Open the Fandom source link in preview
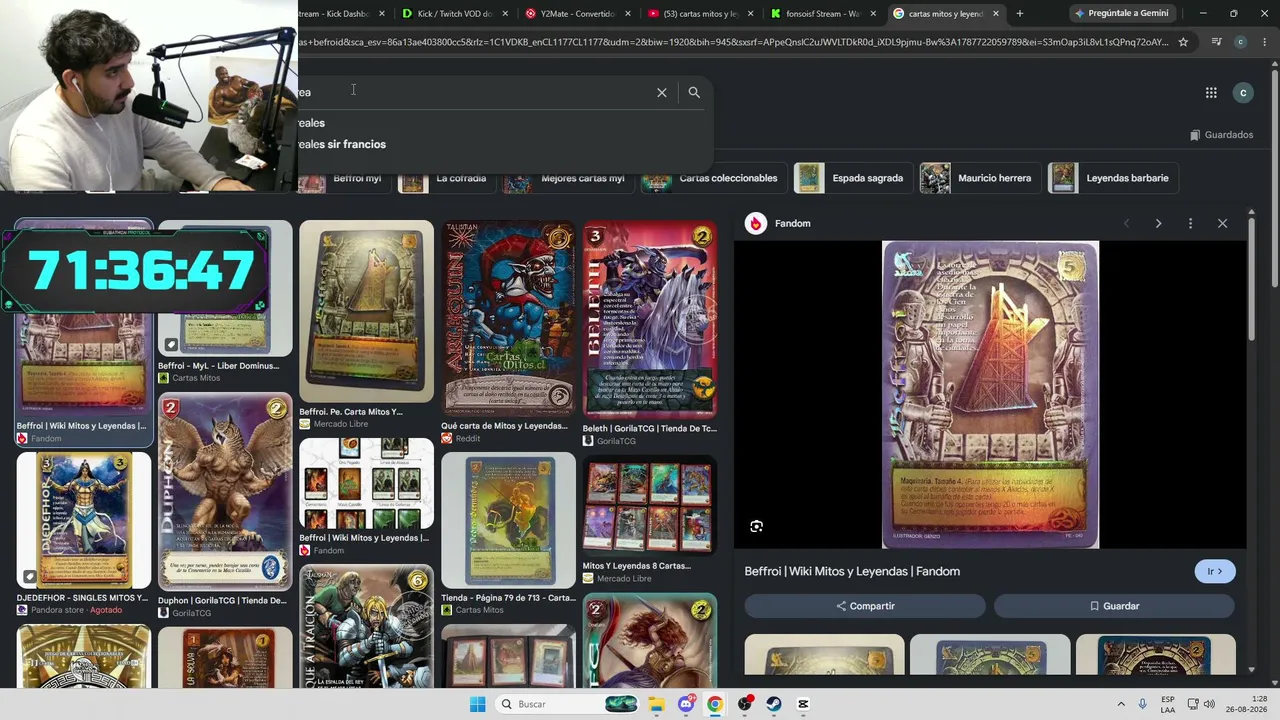1280x720 pixels. [x=778, y=224]
